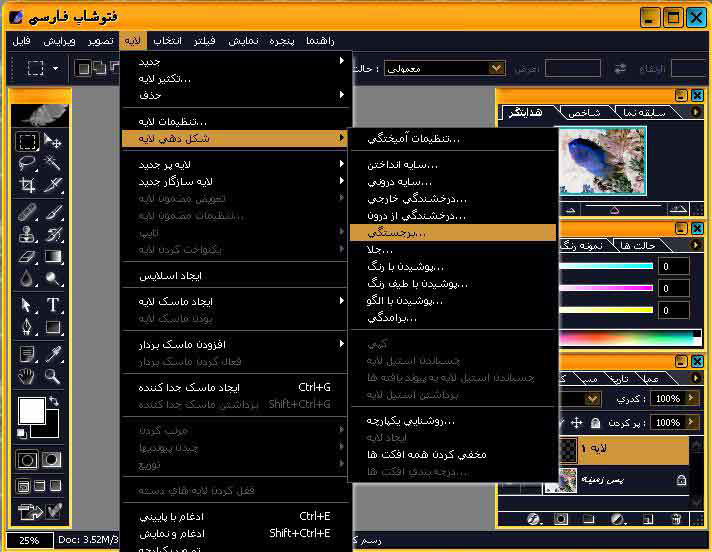
Task: Expand the جدید submenu arrow
Action: 341,61
